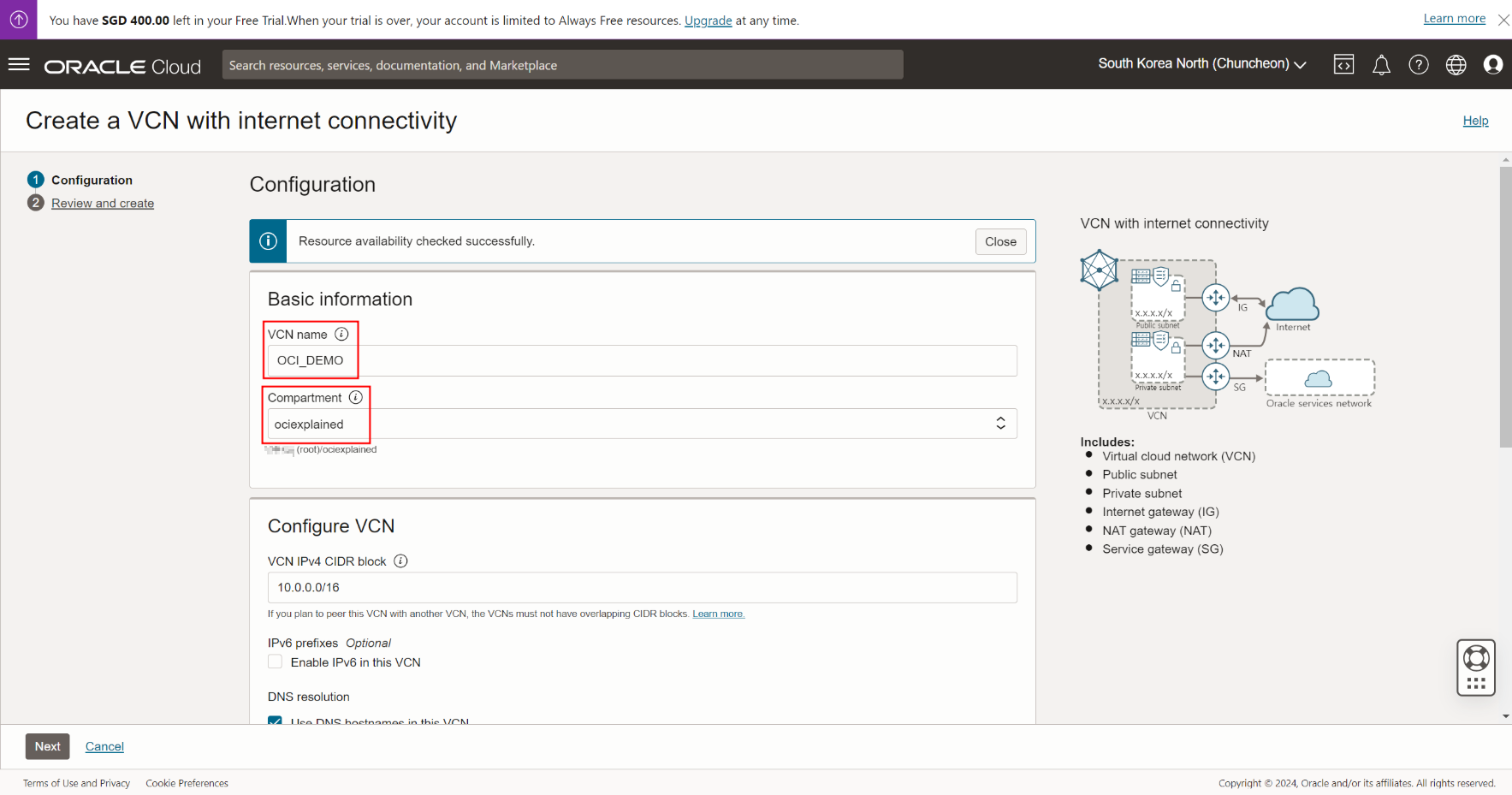Click the 'IPv6 prefixes Optional' label

(329, 643)
